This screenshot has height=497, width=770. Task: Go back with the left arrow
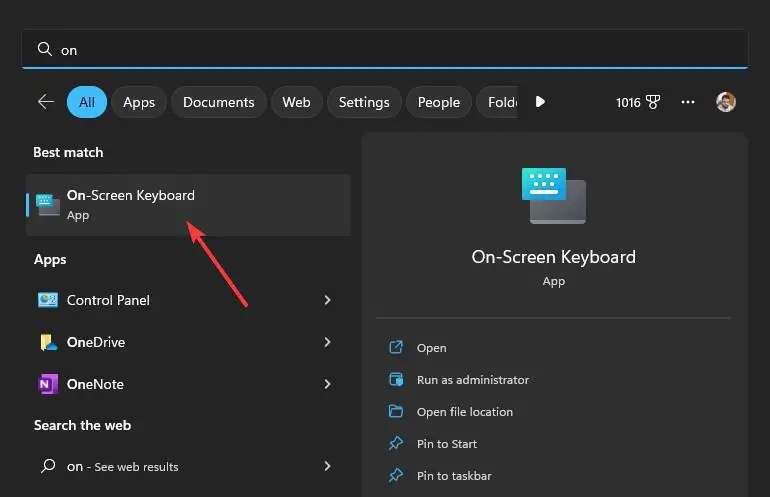46,102
